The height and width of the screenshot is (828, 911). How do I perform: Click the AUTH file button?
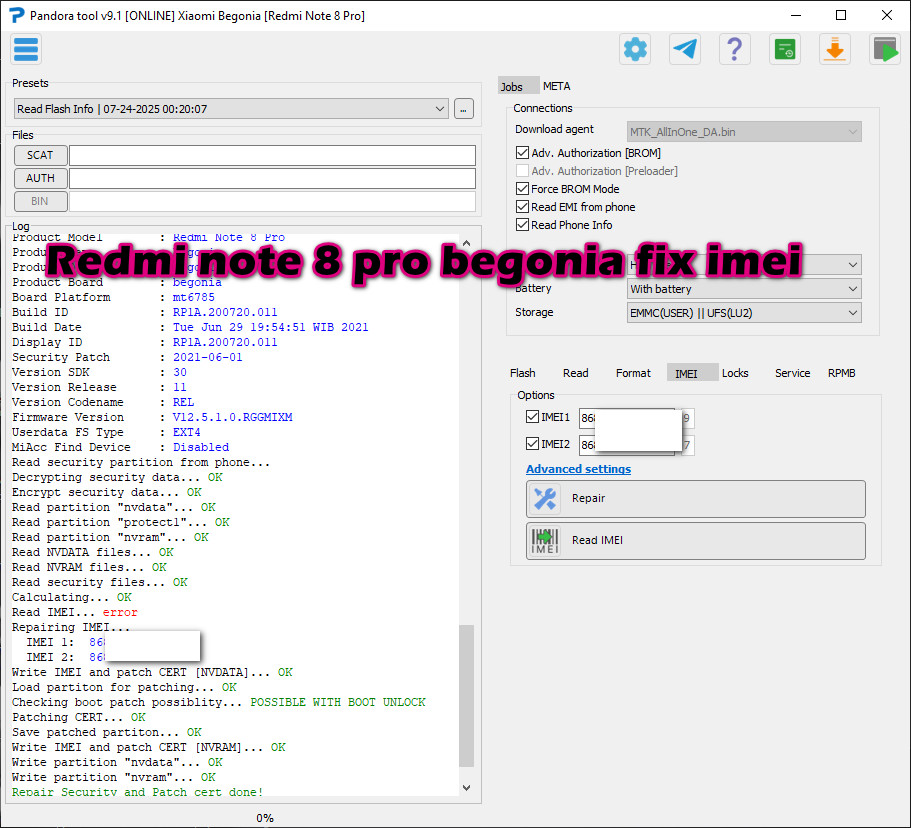40,178
